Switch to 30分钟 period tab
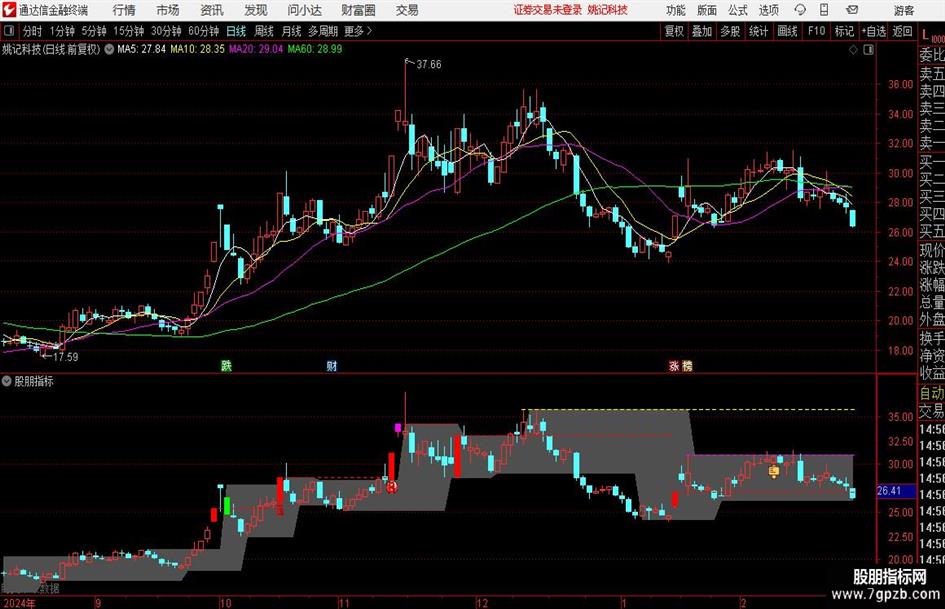 (x=166, y=31)
